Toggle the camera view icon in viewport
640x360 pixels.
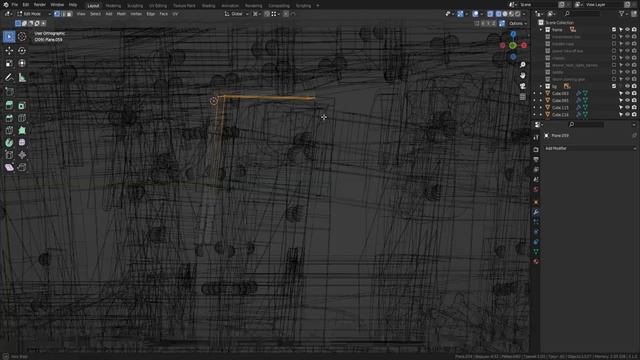[x=522, y=86]
